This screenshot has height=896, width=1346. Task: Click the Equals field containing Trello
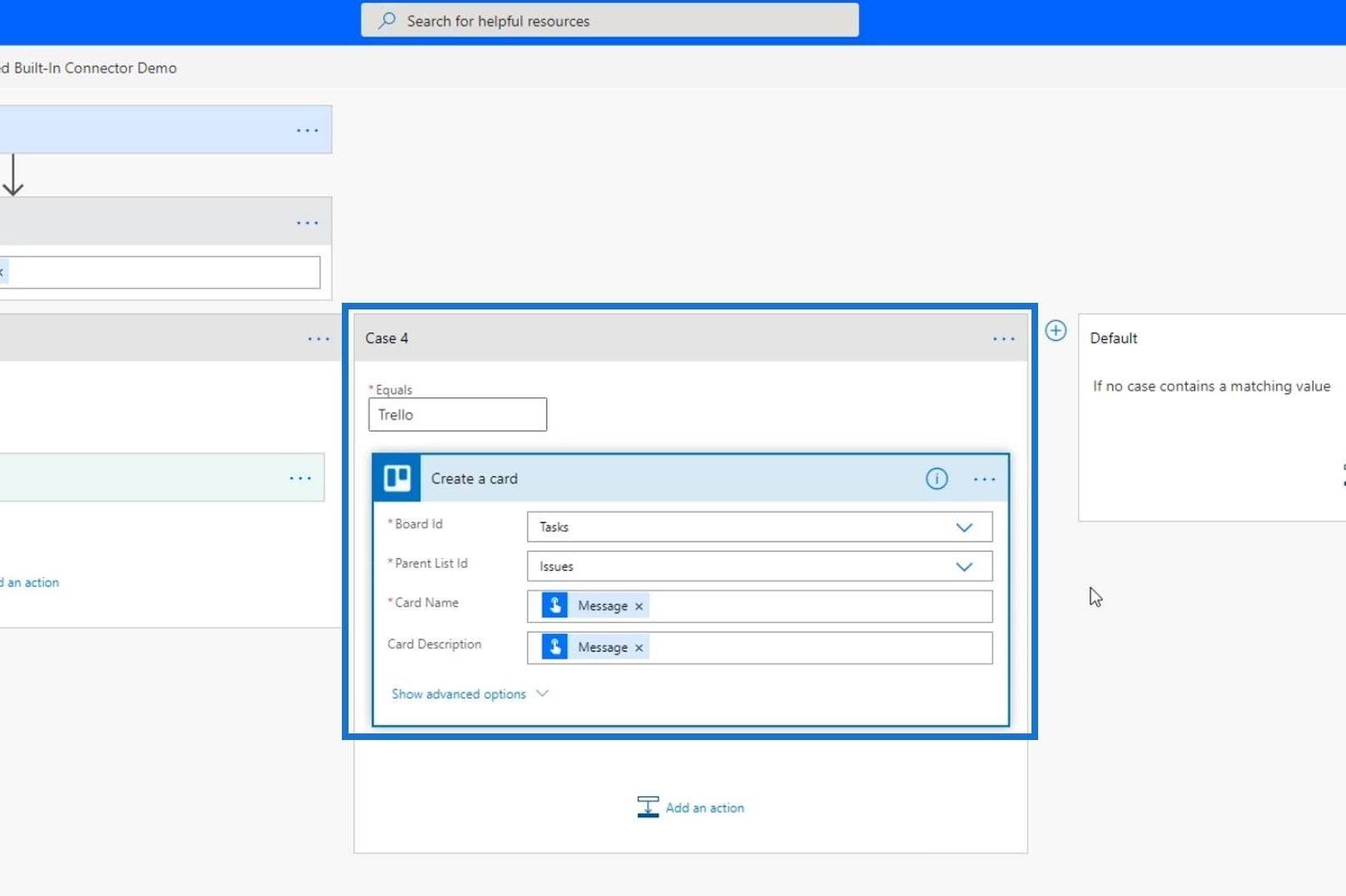tap(458, 415)
